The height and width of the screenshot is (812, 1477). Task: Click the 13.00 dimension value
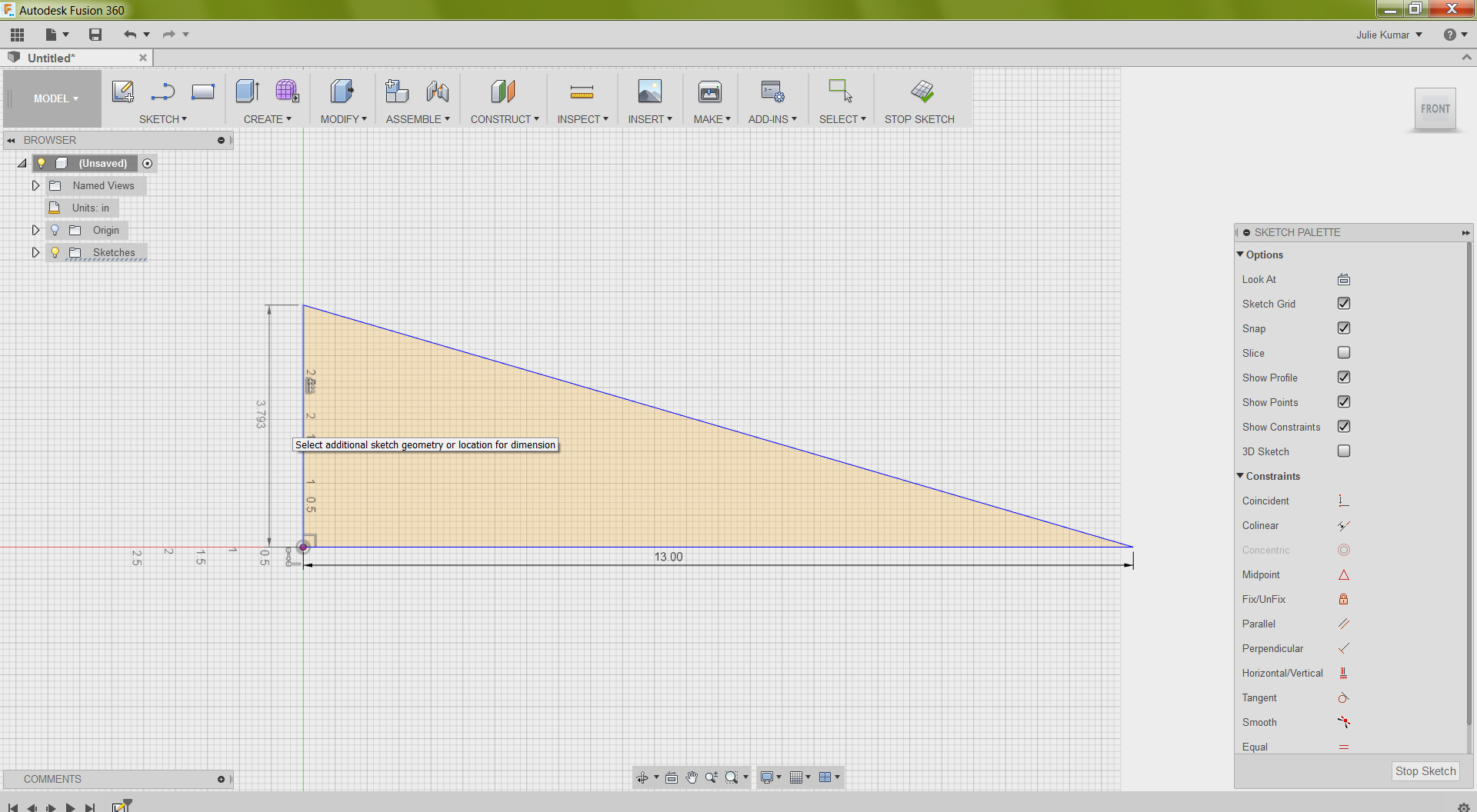(668, 557)
